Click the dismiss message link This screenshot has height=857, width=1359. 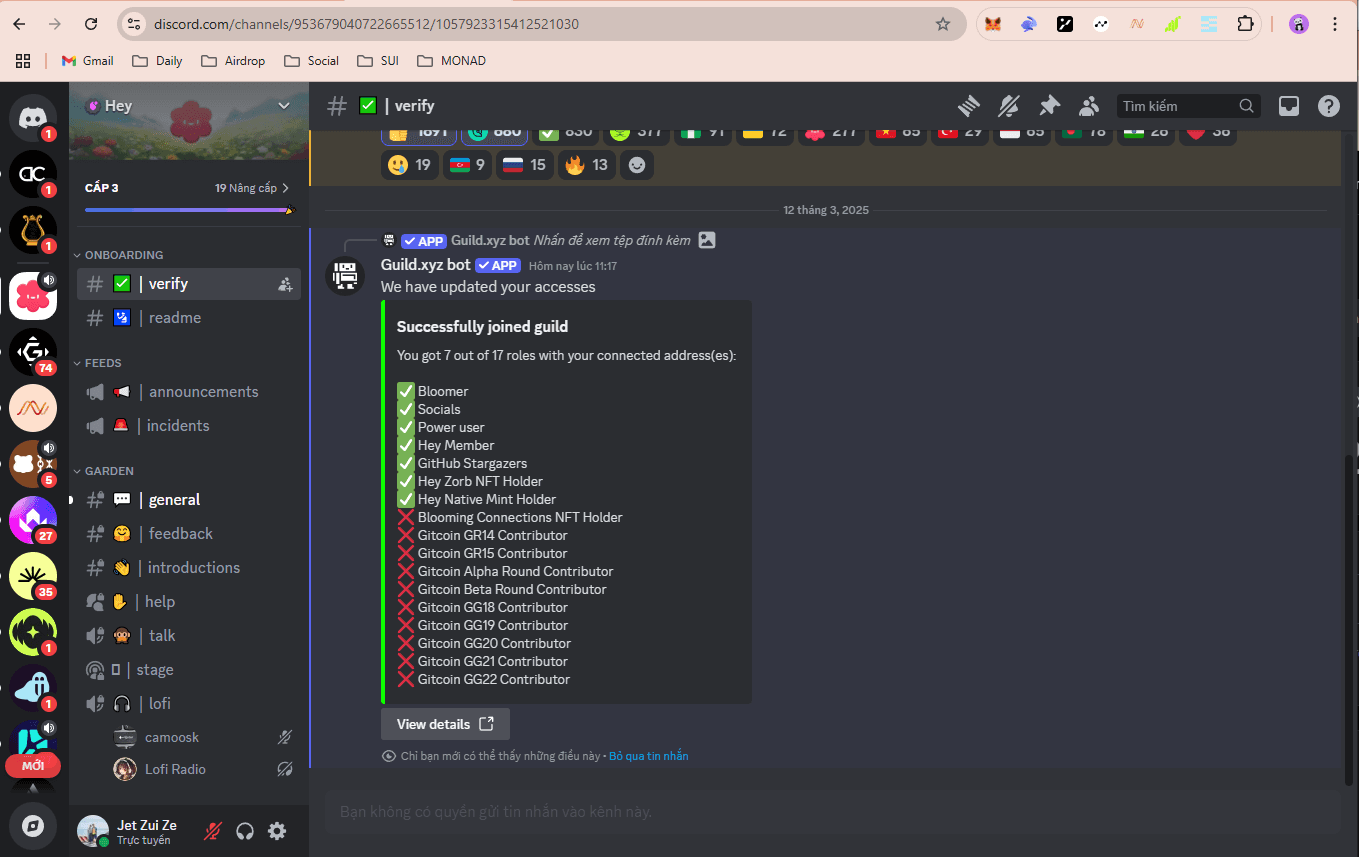[648, 756]
